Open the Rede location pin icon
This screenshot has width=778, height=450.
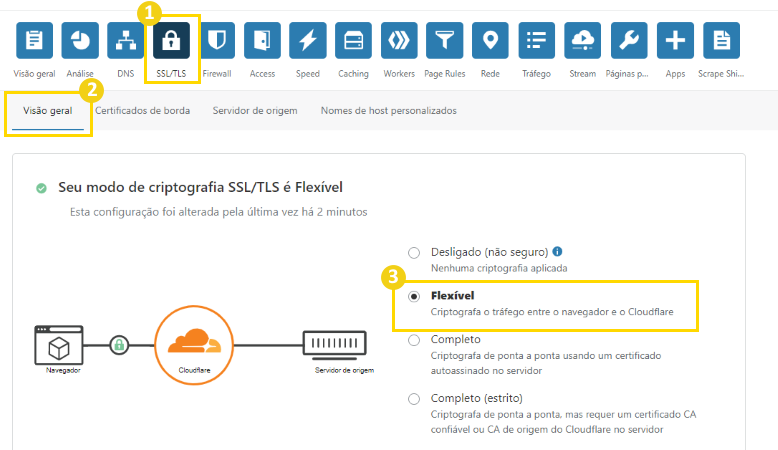tap(490, 40)
